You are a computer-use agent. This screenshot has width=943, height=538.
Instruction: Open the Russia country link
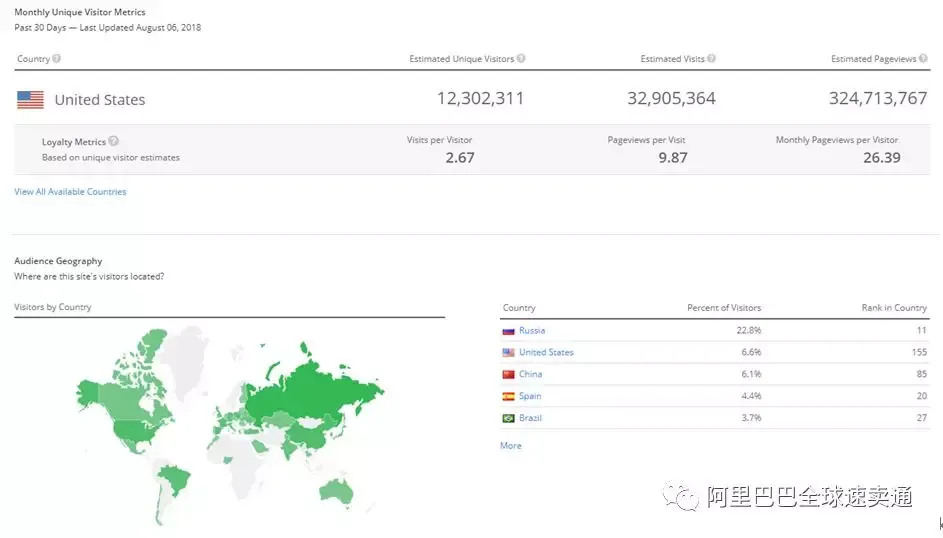pyautogui.click(x=532, y=331)
